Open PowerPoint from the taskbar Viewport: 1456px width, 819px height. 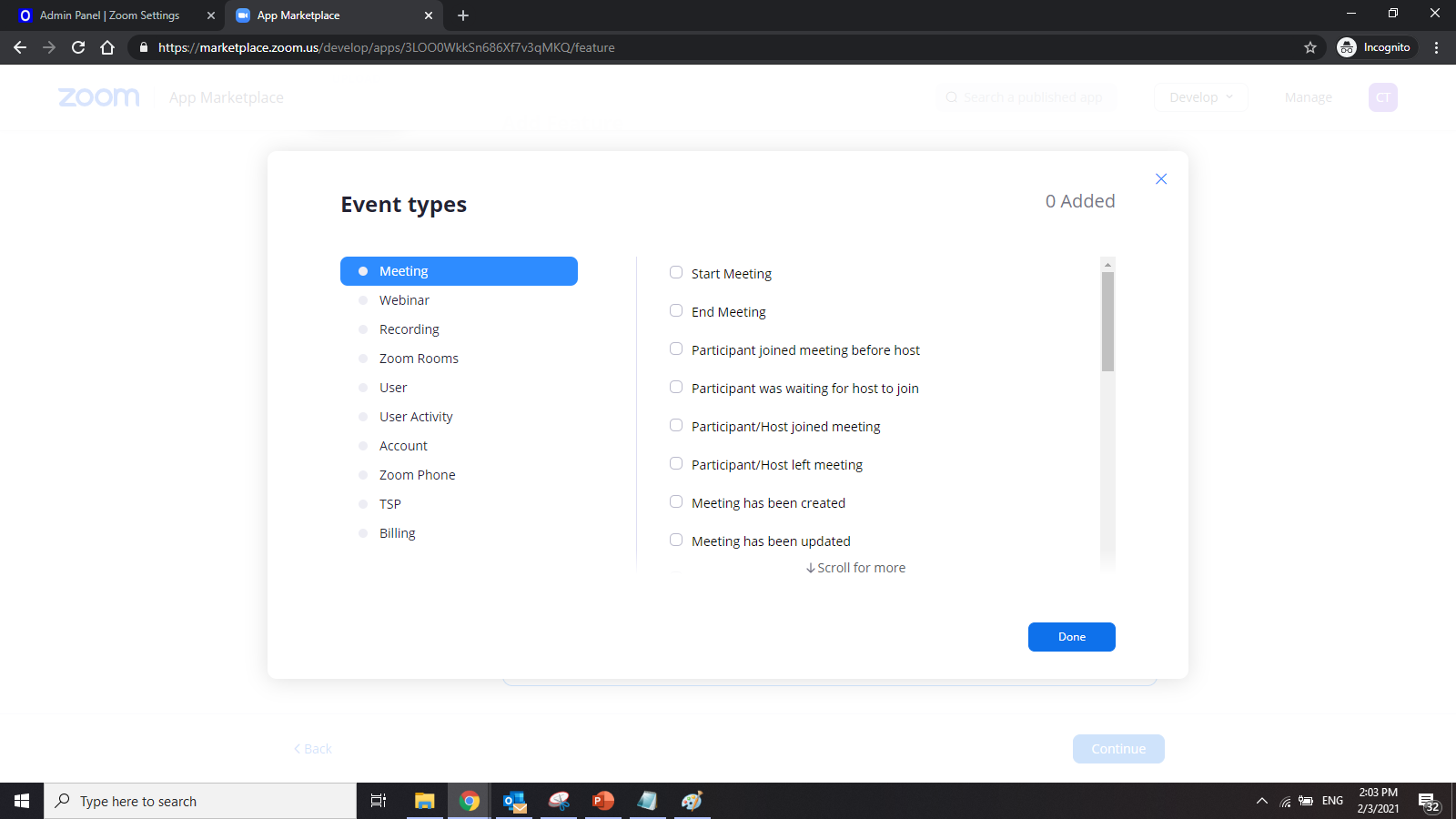(602, 801)
